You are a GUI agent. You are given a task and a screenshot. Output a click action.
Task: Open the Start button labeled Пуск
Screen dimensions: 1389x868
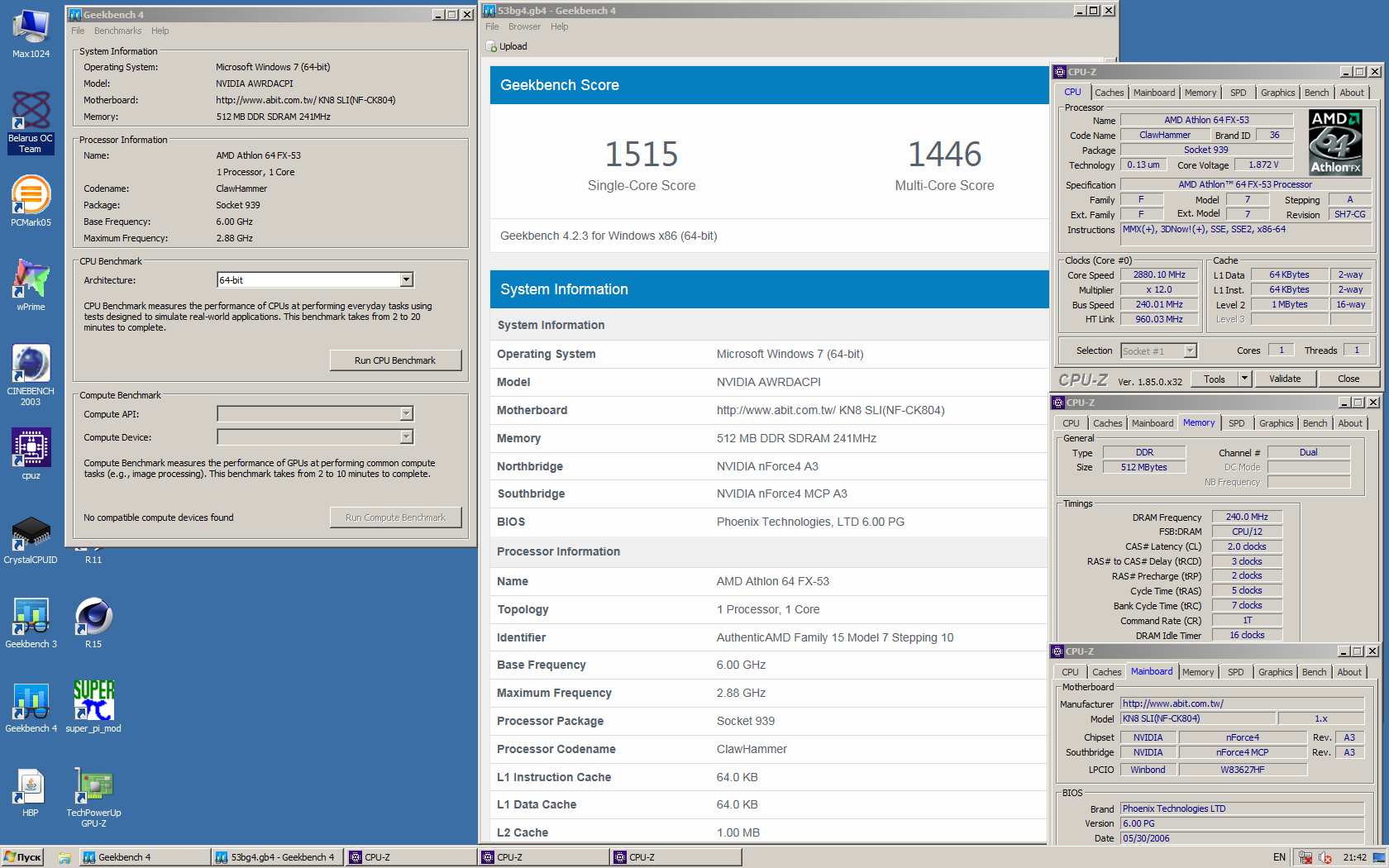(x=22, y=857)
